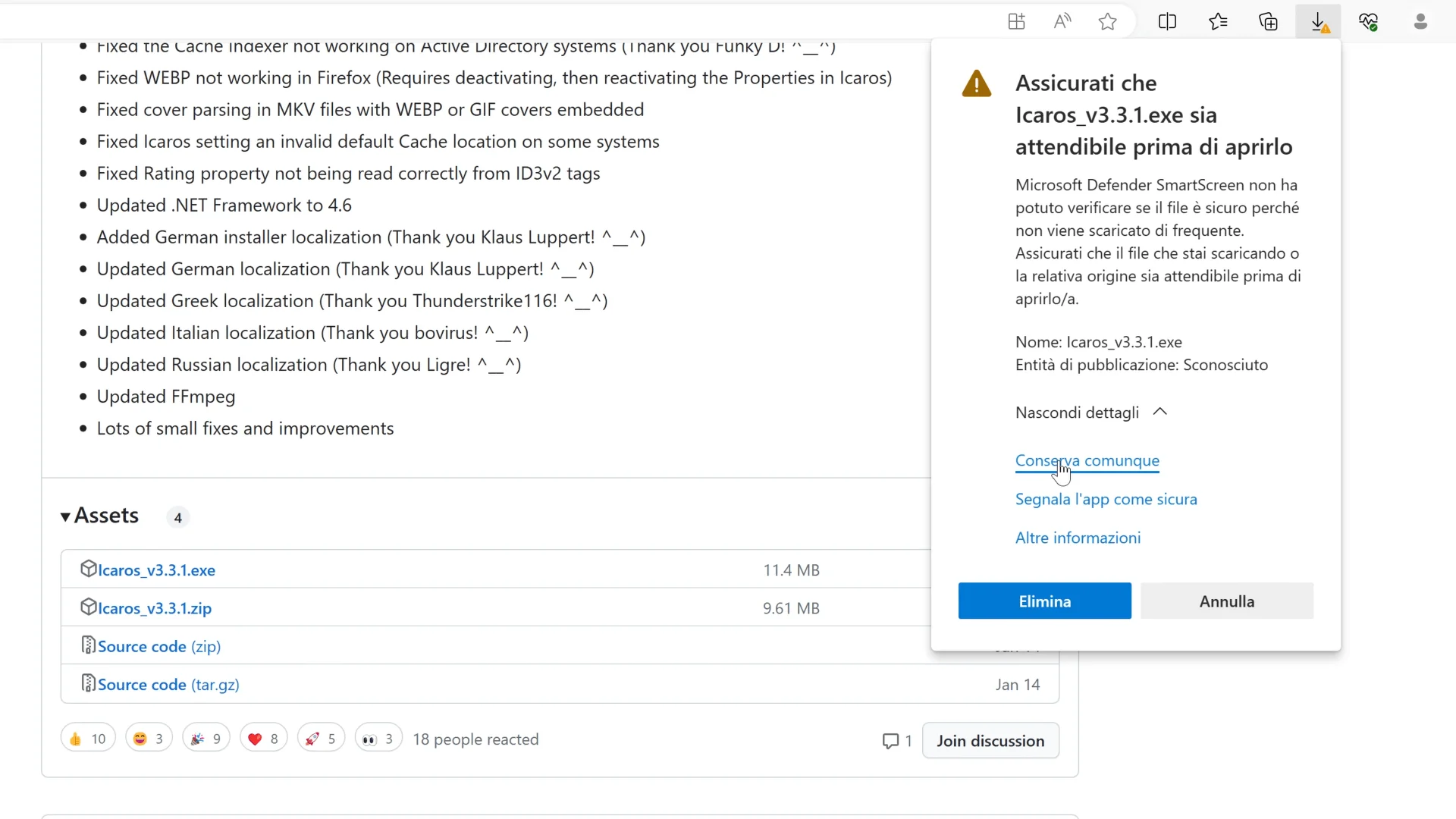Open the Favorites list

click(1219, 21)
